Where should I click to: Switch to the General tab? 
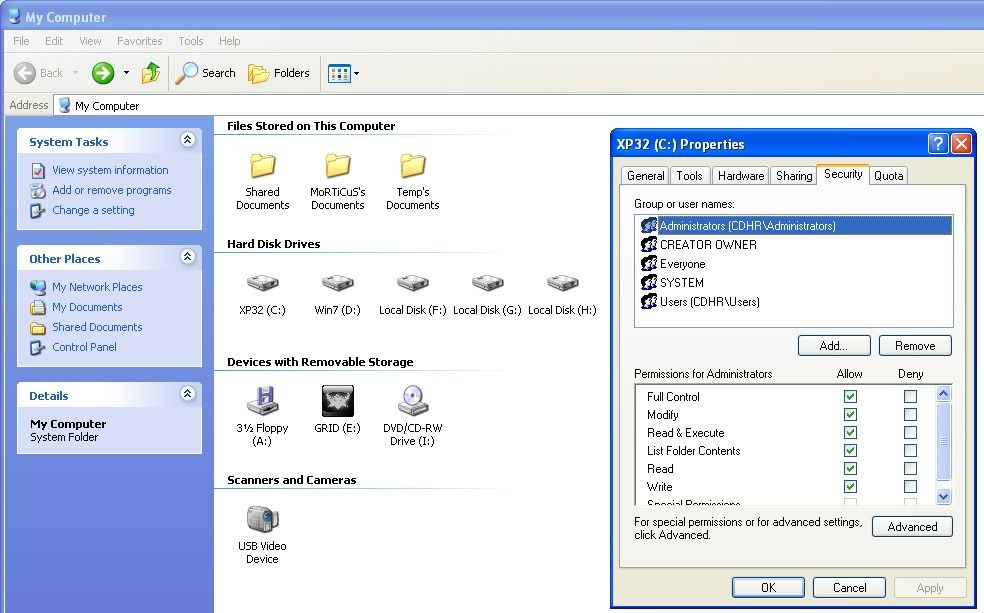click(x=645, y=176)
